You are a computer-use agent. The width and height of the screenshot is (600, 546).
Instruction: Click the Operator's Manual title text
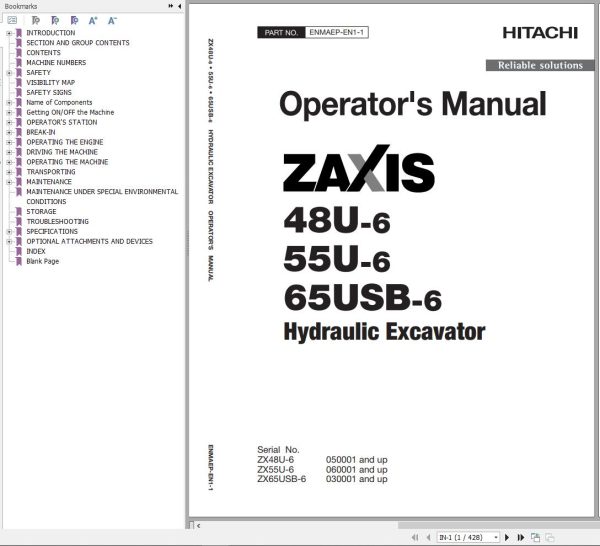(x=413, y=104)
